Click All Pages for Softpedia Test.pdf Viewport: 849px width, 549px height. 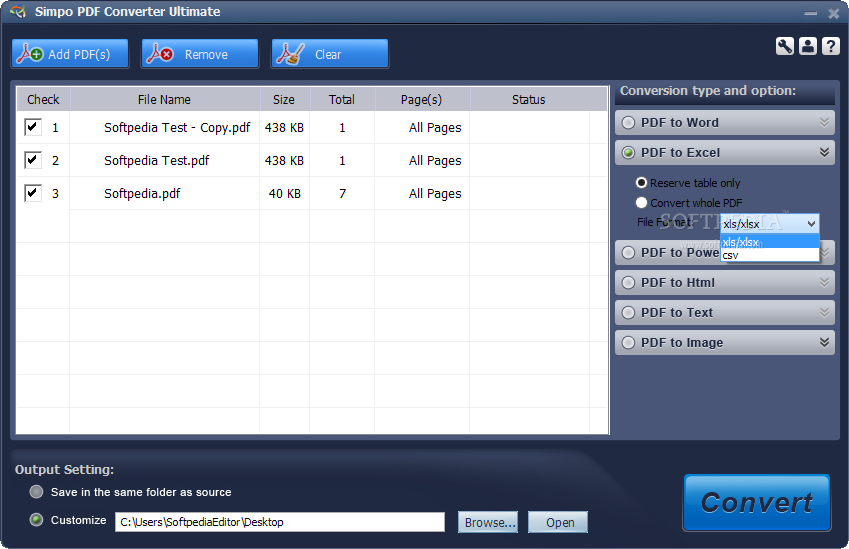[x=435, y=160]
